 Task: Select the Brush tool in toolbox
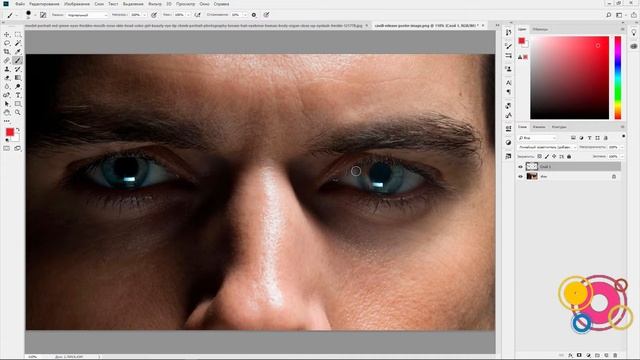point(18,60)
